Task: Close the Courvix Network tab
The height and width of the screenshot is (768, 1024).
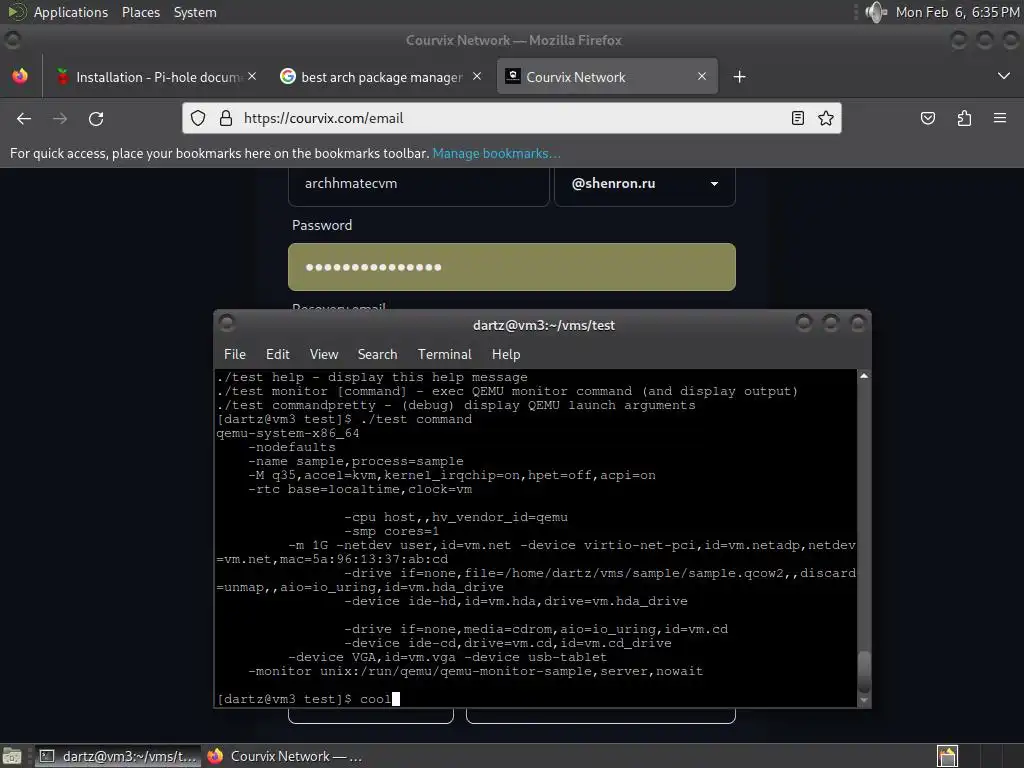Action: pyautogui.click(x=702, y=76)
